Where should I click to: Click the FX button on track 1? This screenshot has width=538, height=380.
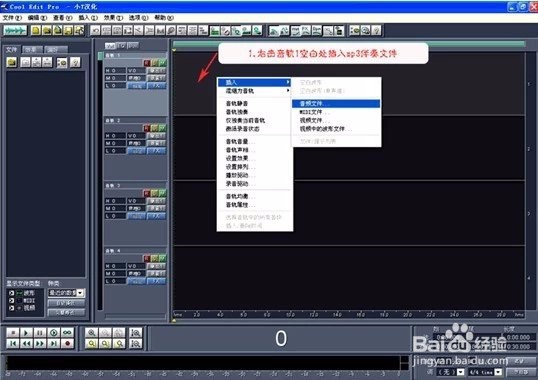tap(157, 86)
